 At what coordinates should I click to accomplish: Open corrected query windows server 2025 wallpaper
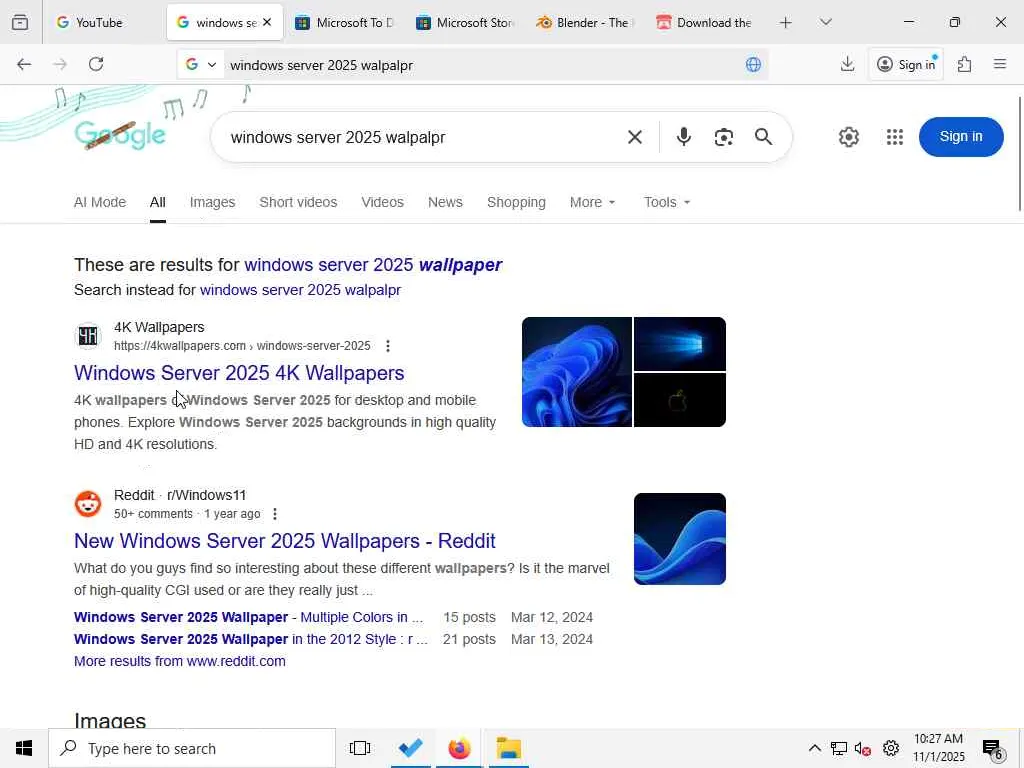click(x=373, y=264)
